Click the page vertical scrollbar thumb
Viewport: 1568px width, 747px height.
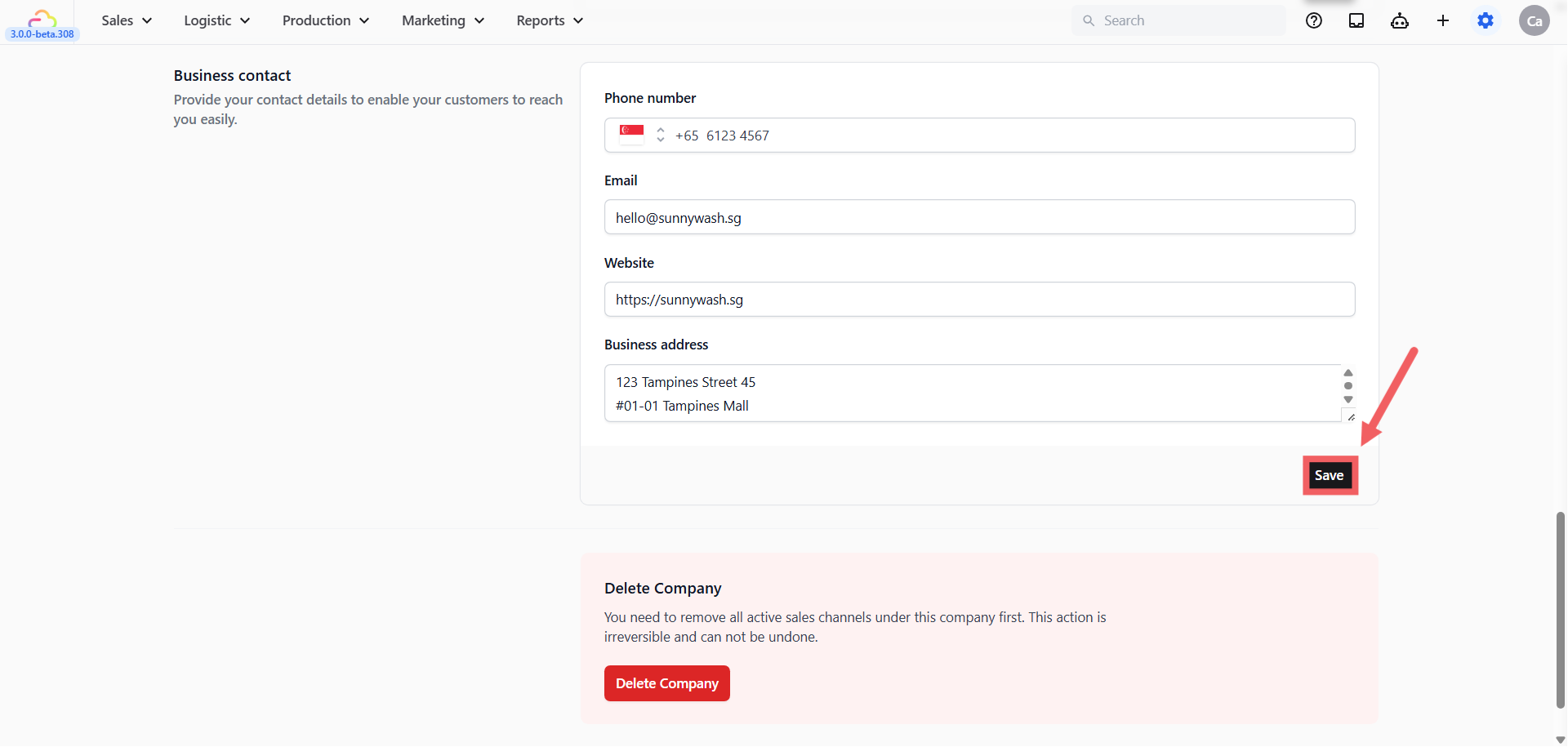(x=1561, y=611)
